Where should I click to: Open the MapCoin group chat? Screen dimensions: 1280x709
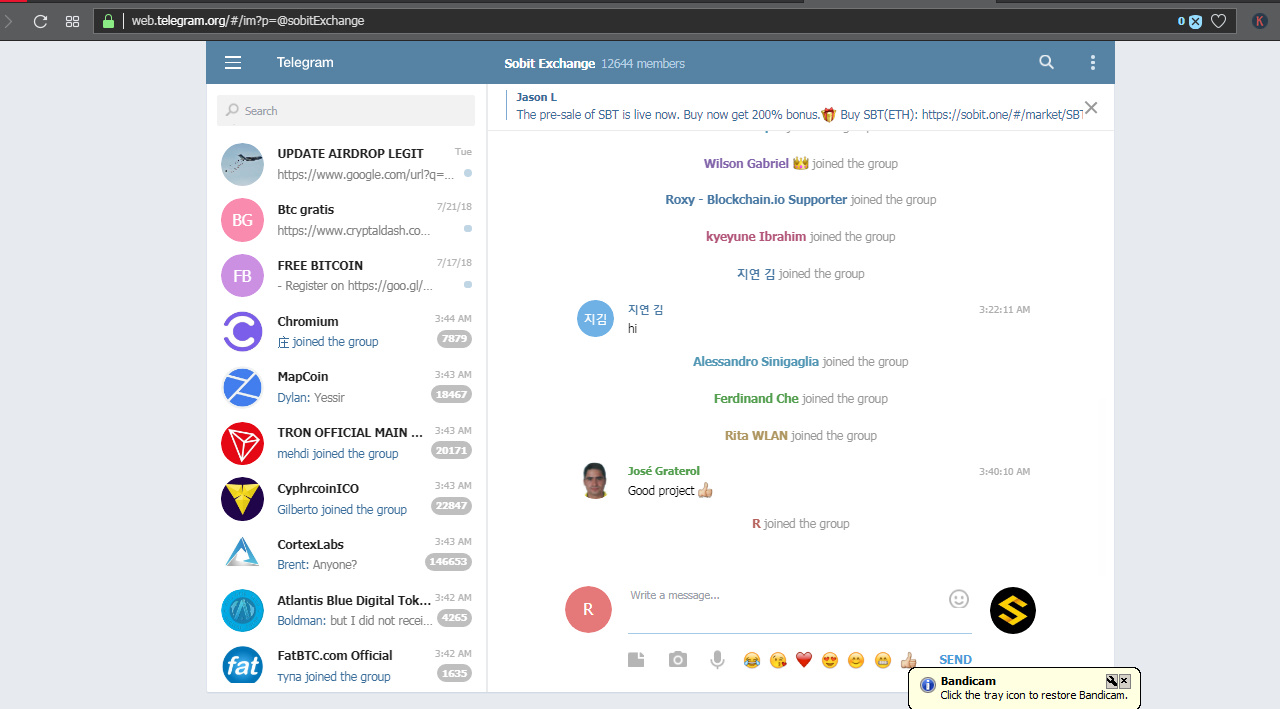pos(346,387)
